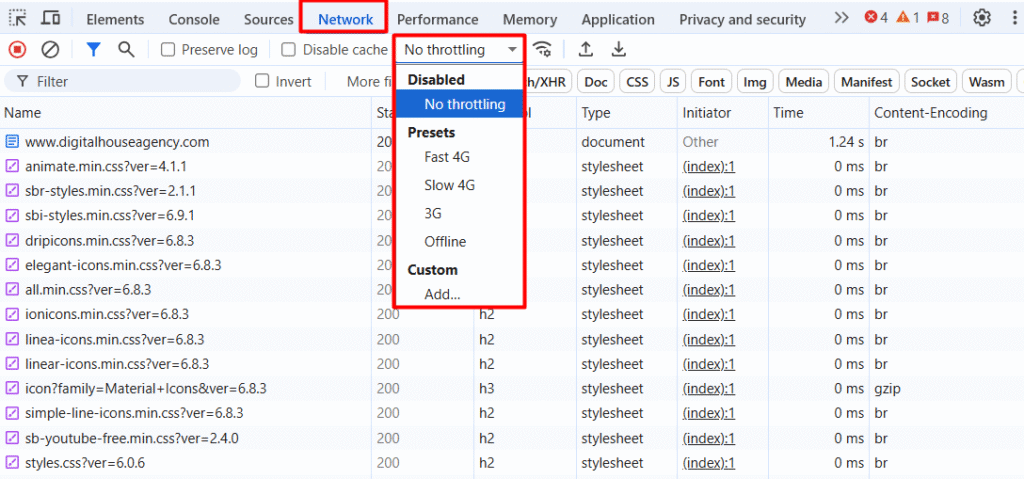Image resolution: width=1024 pixels, height=479 pixels.
Task: Stop recording network log
Action: (18, 49)
